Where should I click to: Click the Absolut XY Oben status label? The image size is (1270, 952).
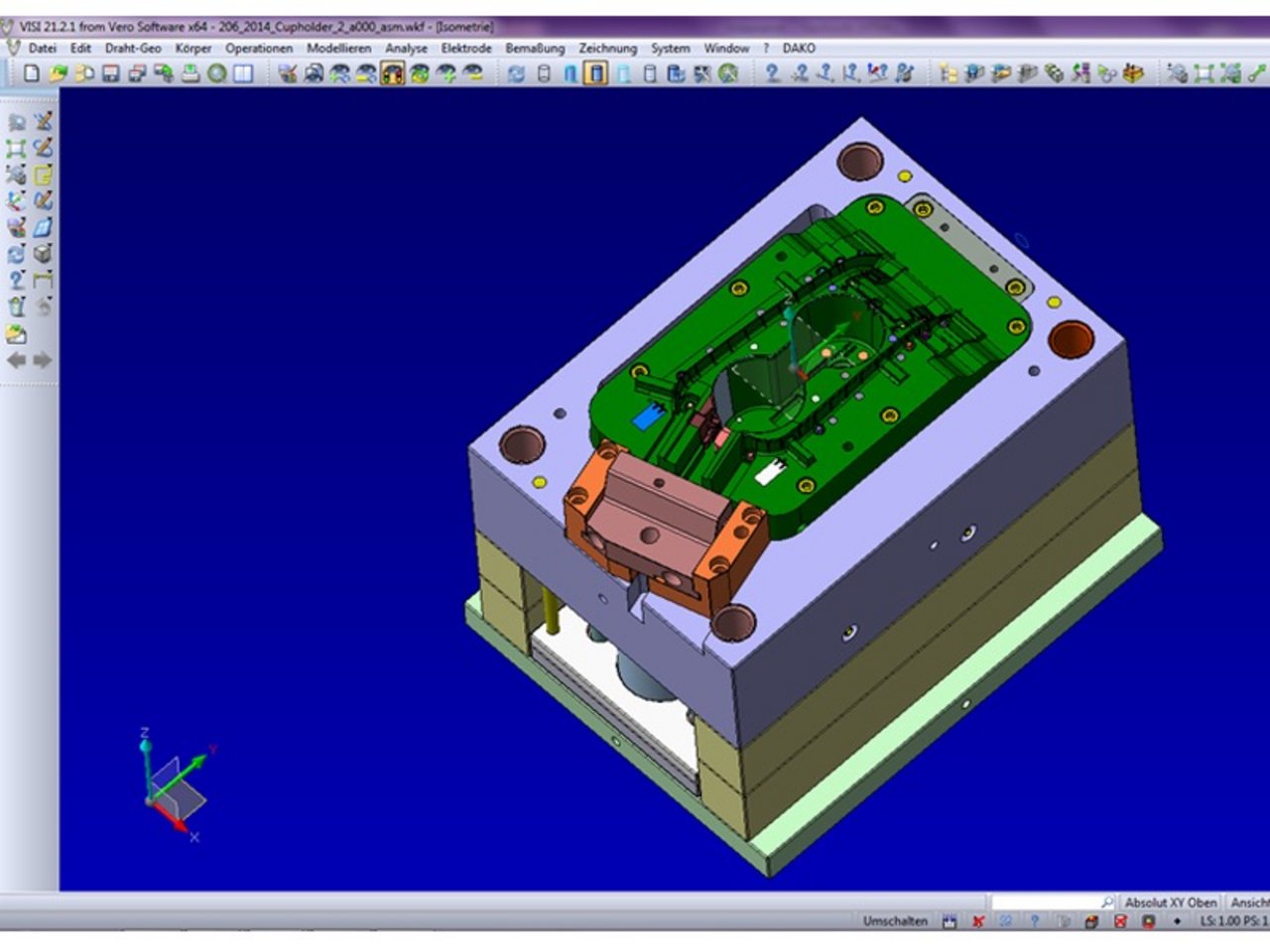click(x=1170, y=902)
